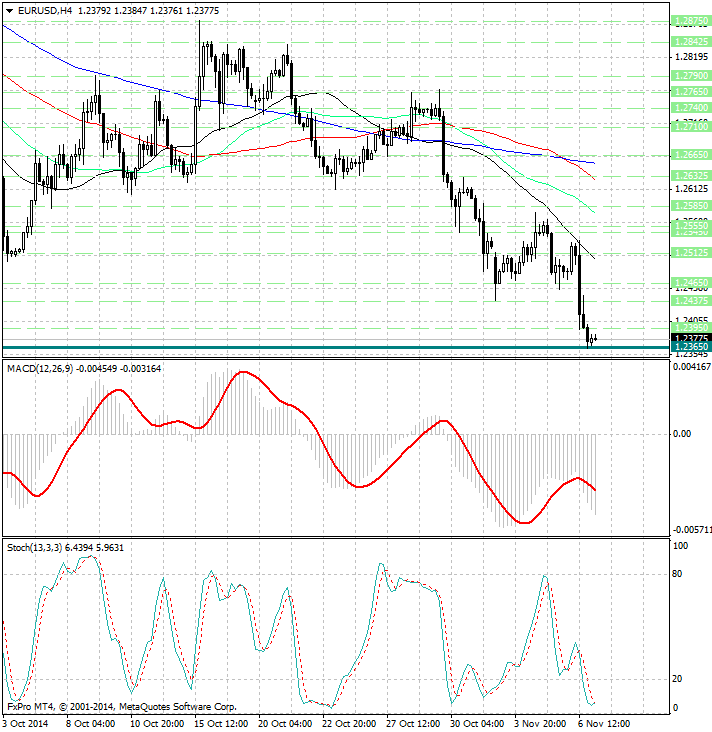
Task: Click the red MACD signal line peak
Action: (x=243, y=373)
